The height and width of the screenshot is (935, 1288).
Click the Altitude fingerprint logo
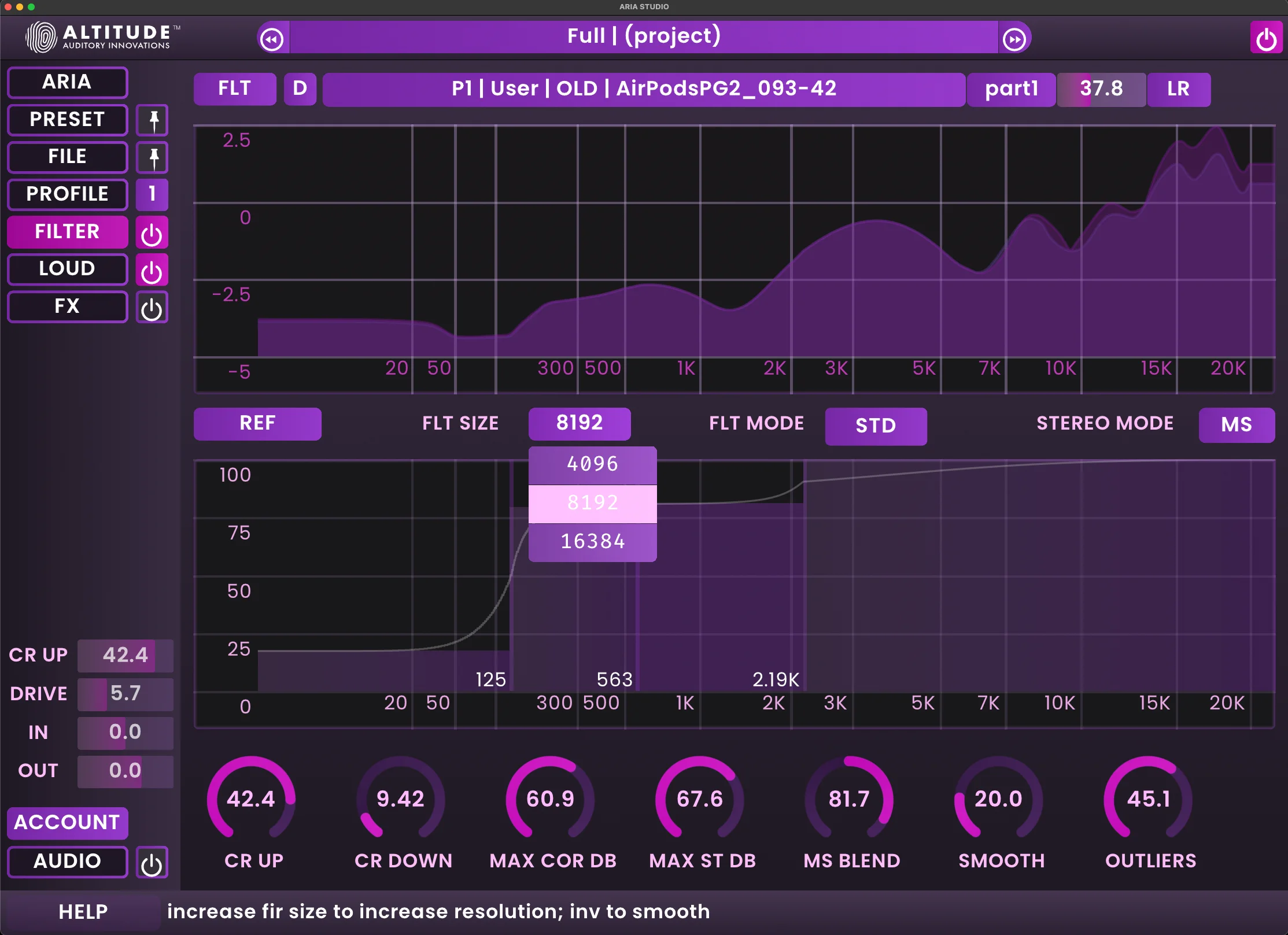42,37
